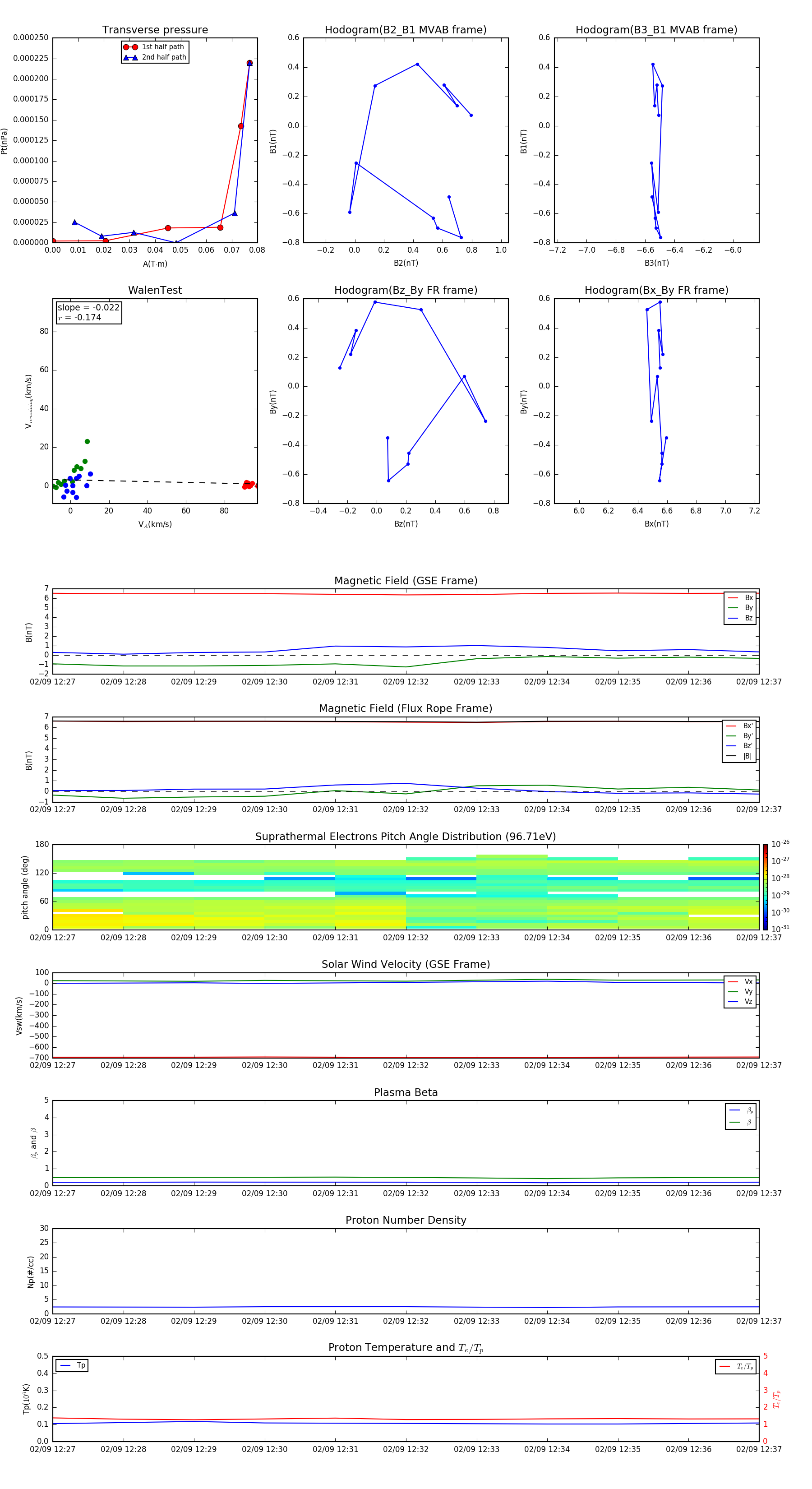Select the '2nd half path' legend entry
Viewport: 812px width, 1489px height.
tap(155, 57)
